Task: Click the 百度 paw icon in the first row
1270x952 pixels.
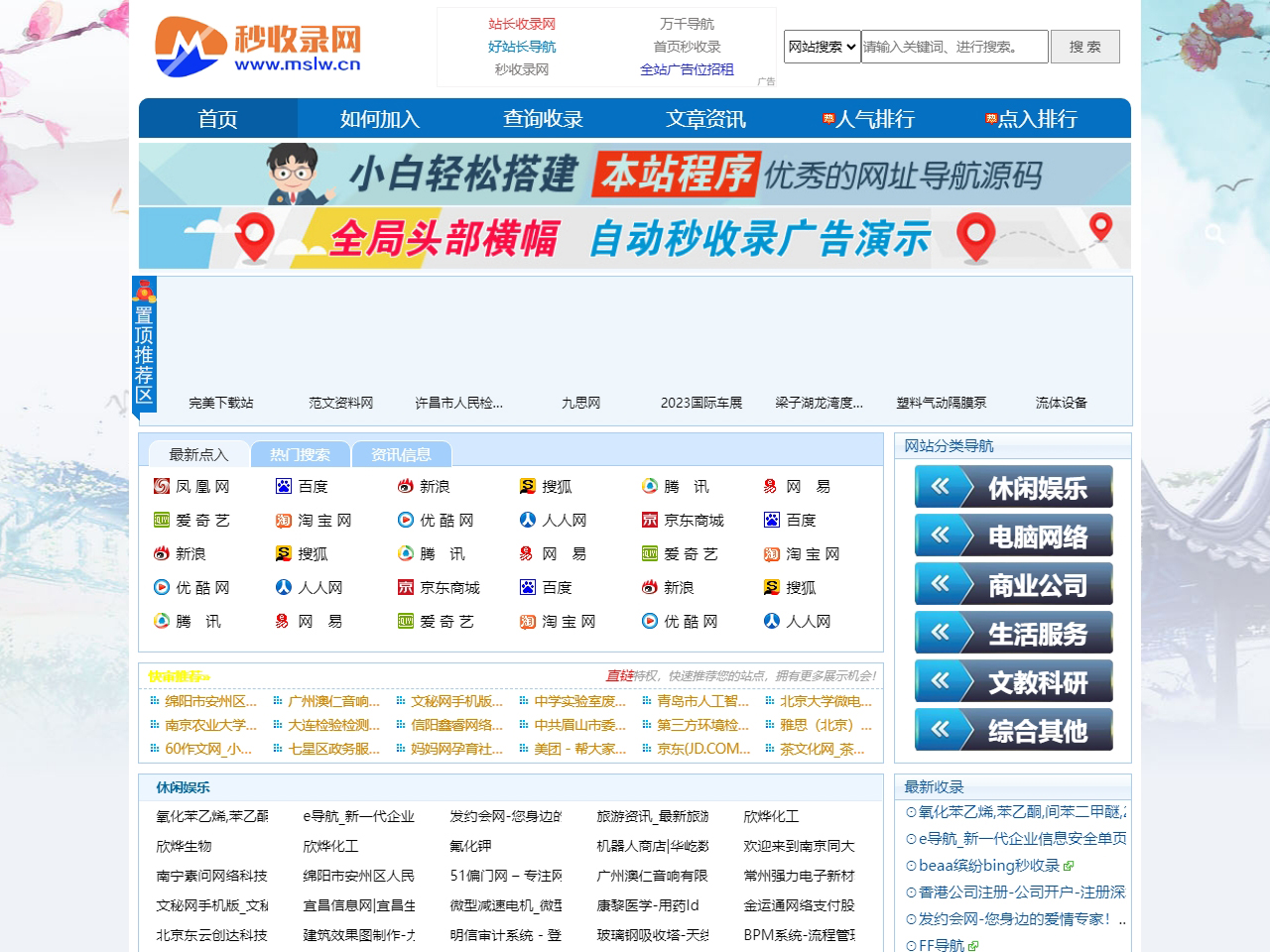Action: pos(284,486)
